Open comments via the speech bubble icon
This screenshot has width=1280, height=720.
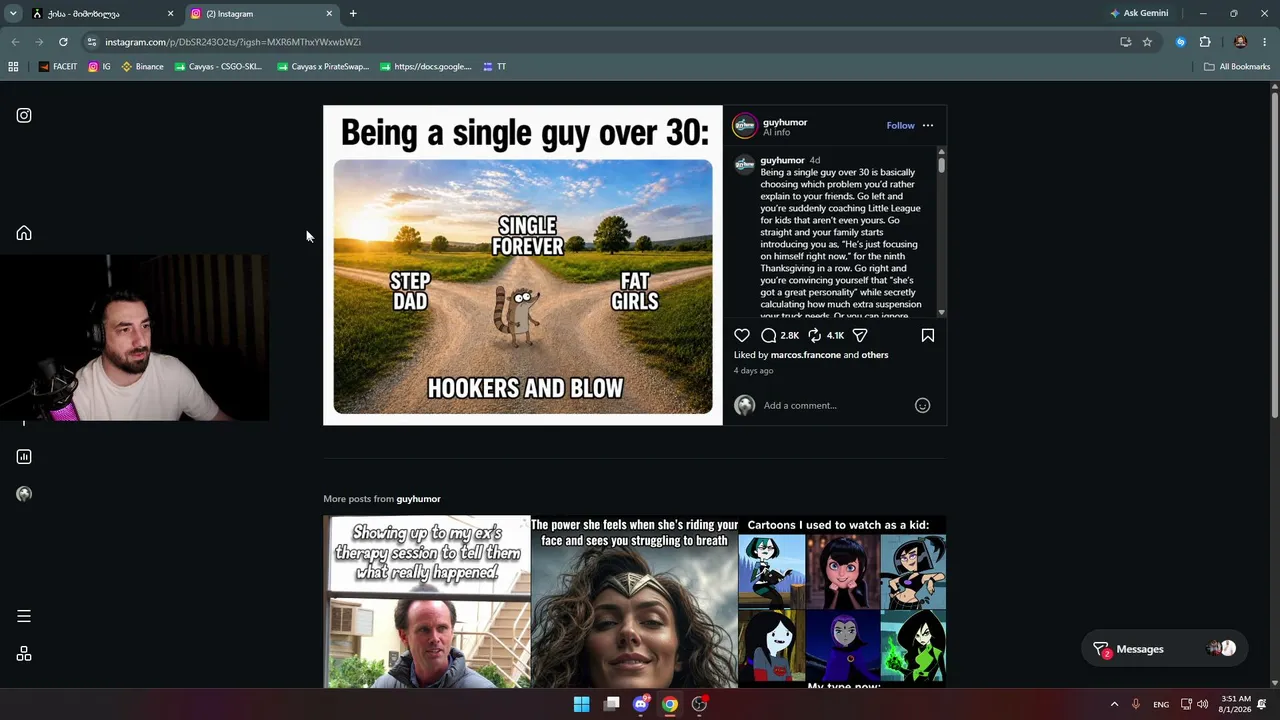(768, 336)
